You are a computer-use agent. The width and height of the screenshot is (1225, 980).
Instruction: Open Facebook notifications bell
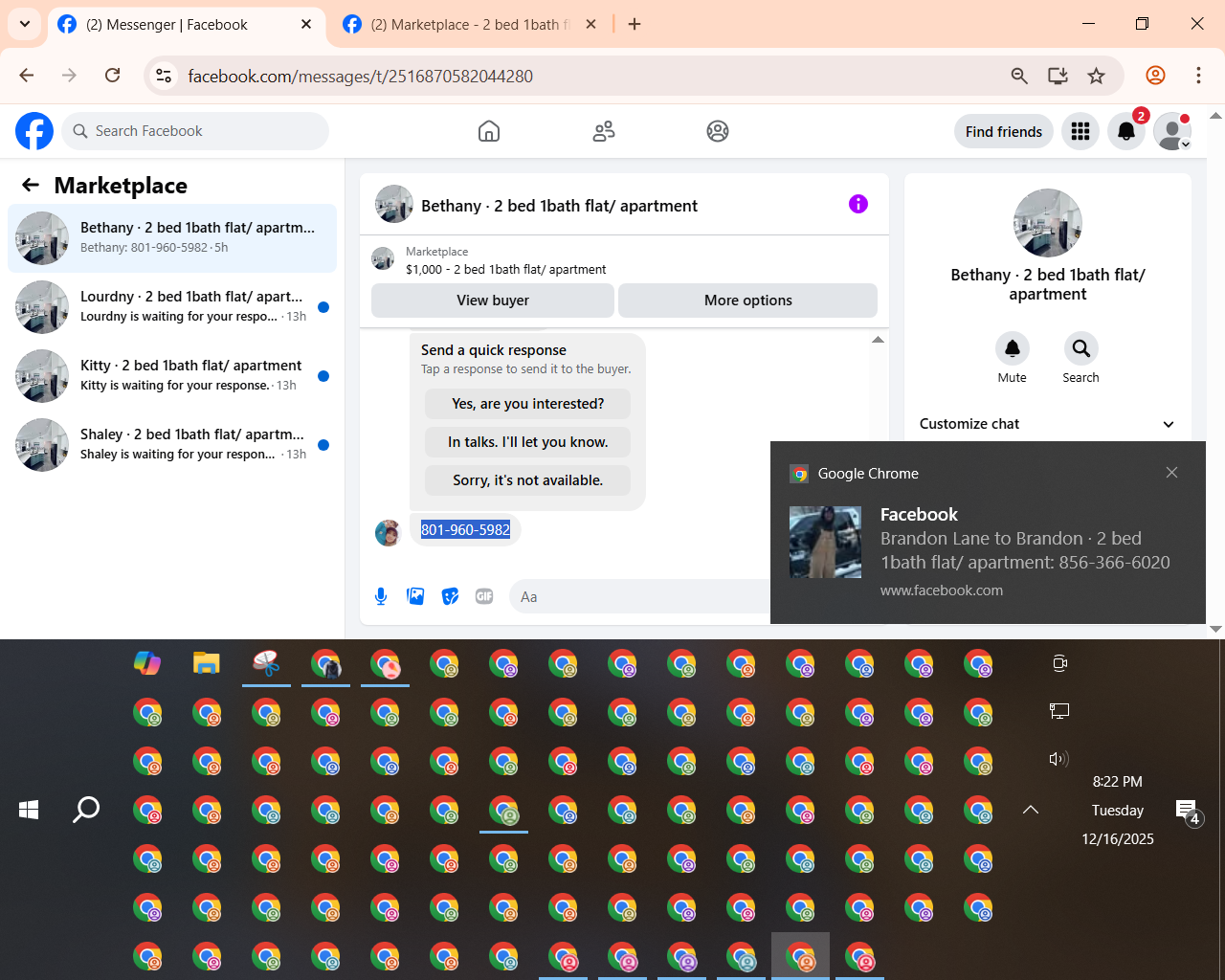(x=1126, y=131)
